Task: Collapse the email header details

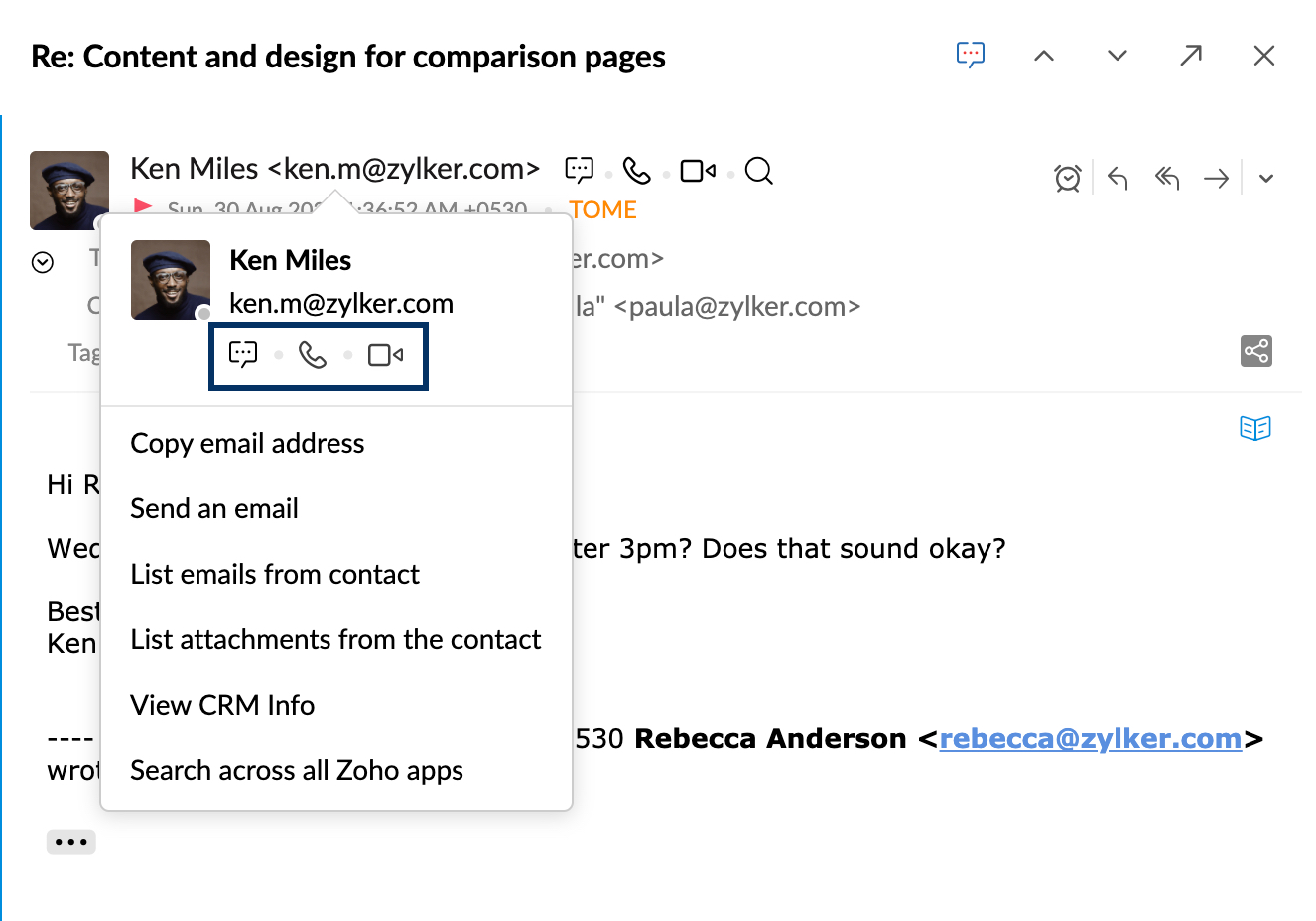Action: click(x=43, y=261)
